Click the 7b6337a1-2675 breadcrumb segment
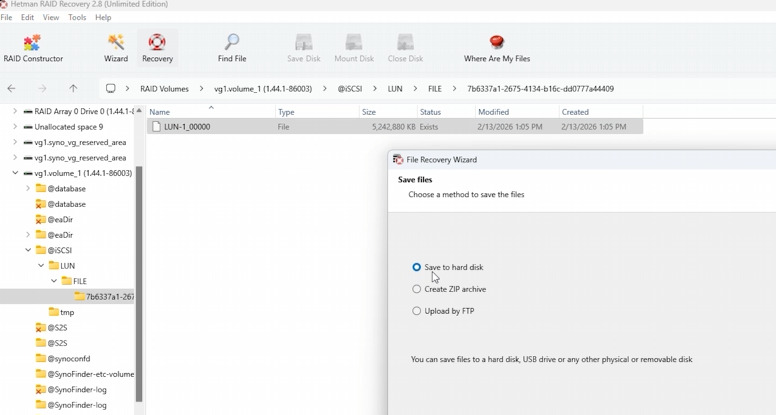The image size is (776, 415). (x=540, y=89)
